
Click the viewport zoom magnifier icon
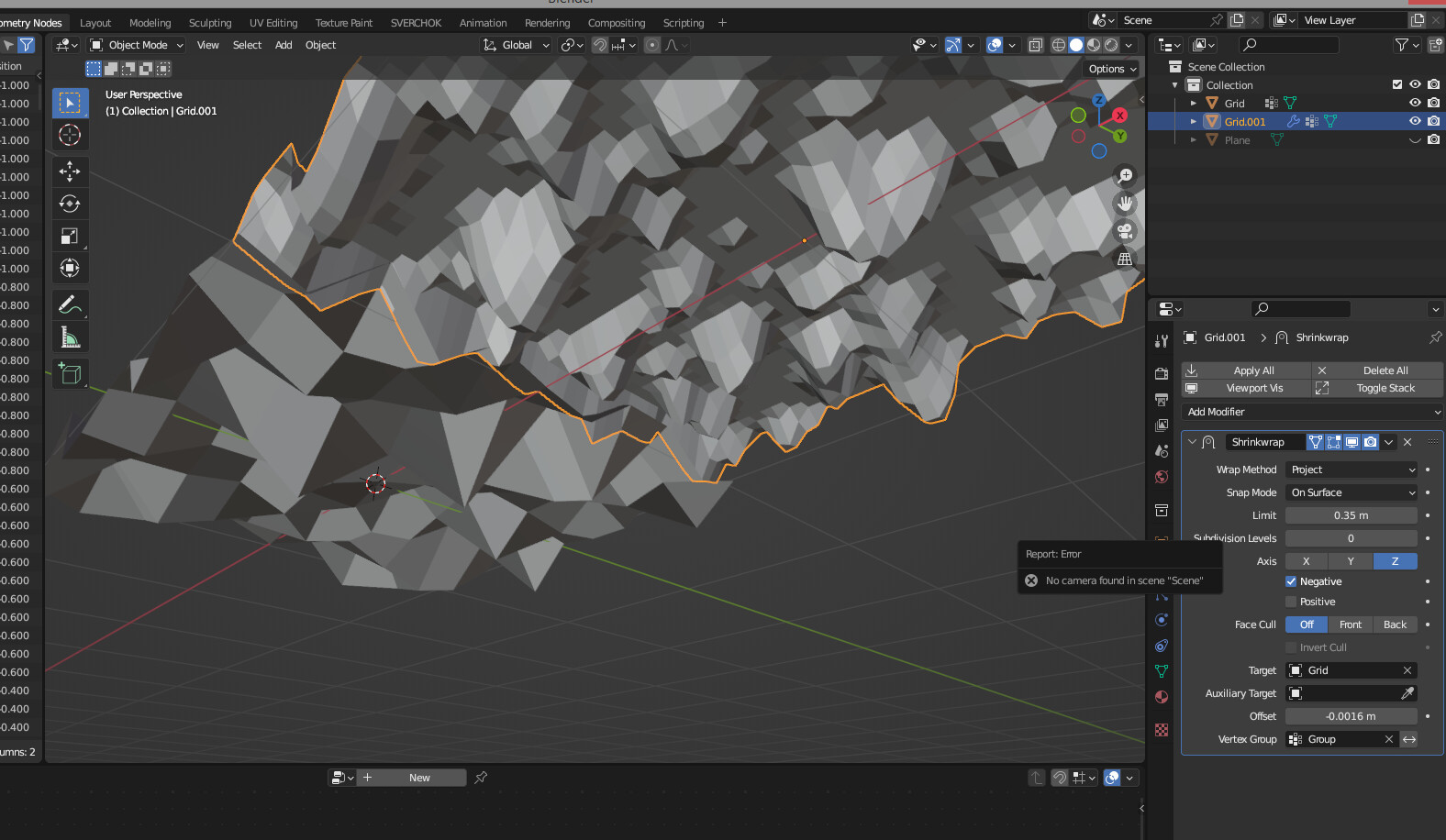pyautogui.click(x=1125, y=175)
